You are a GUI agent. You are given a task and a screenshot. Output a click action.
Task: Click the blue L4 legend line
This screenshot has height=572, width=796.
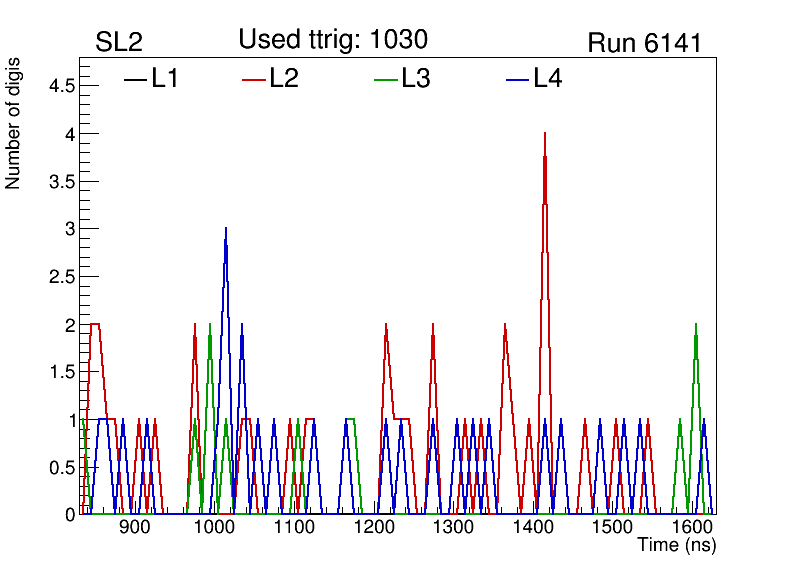(518, 79)
